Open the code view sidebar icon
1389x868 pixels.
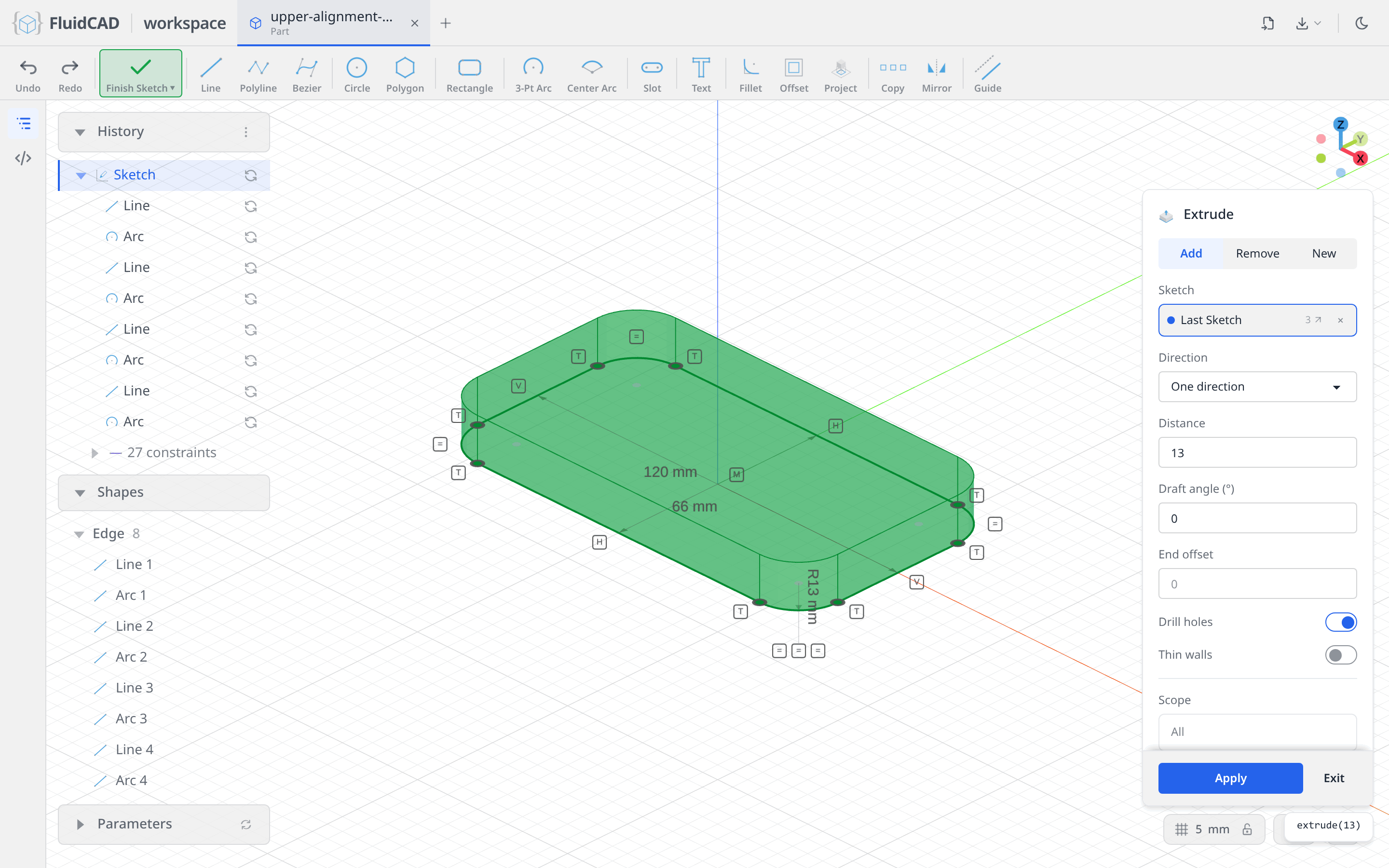pyautogui.click(x=23, y=158)
